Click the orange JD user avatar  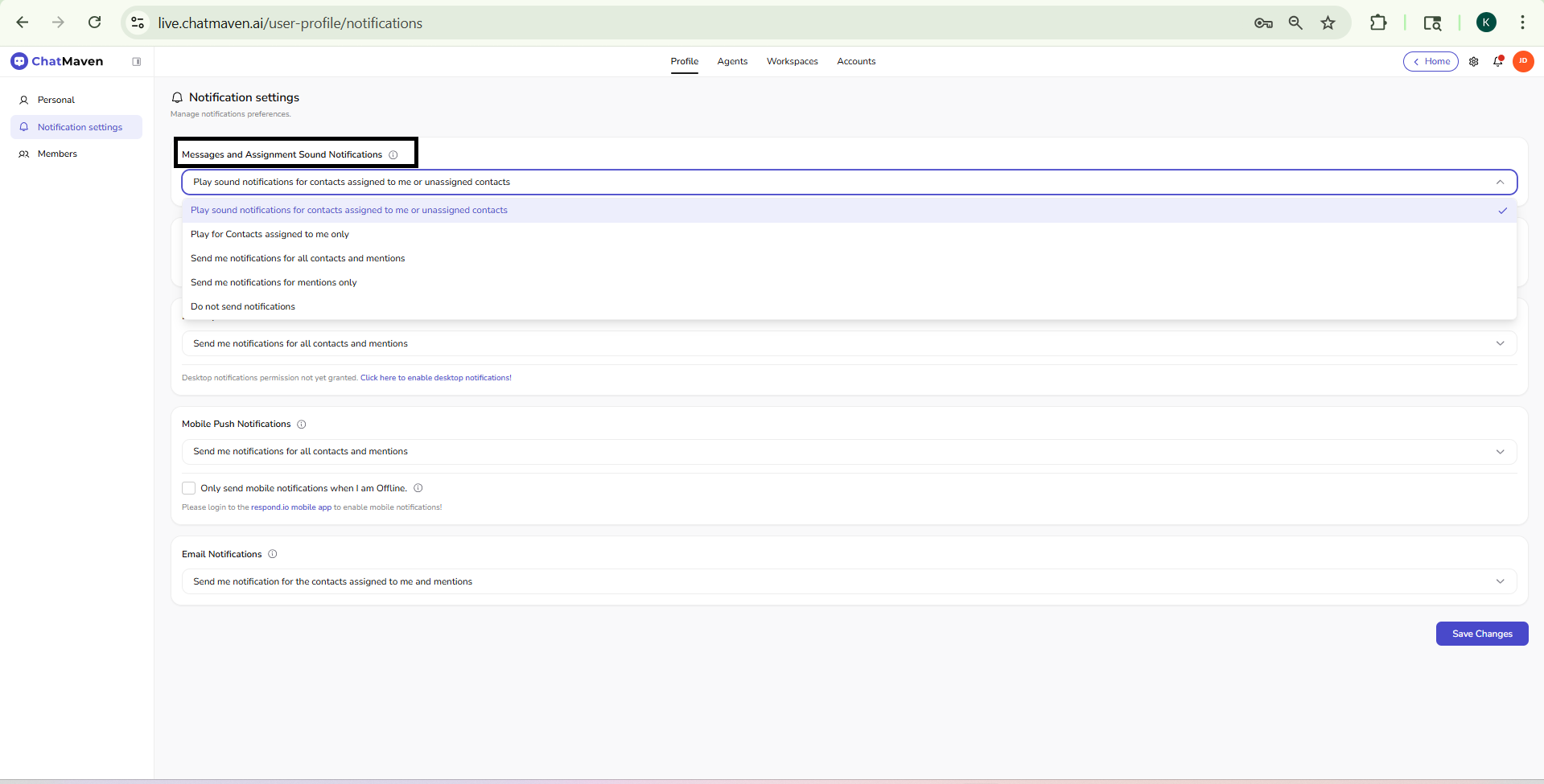[1523, 61]
